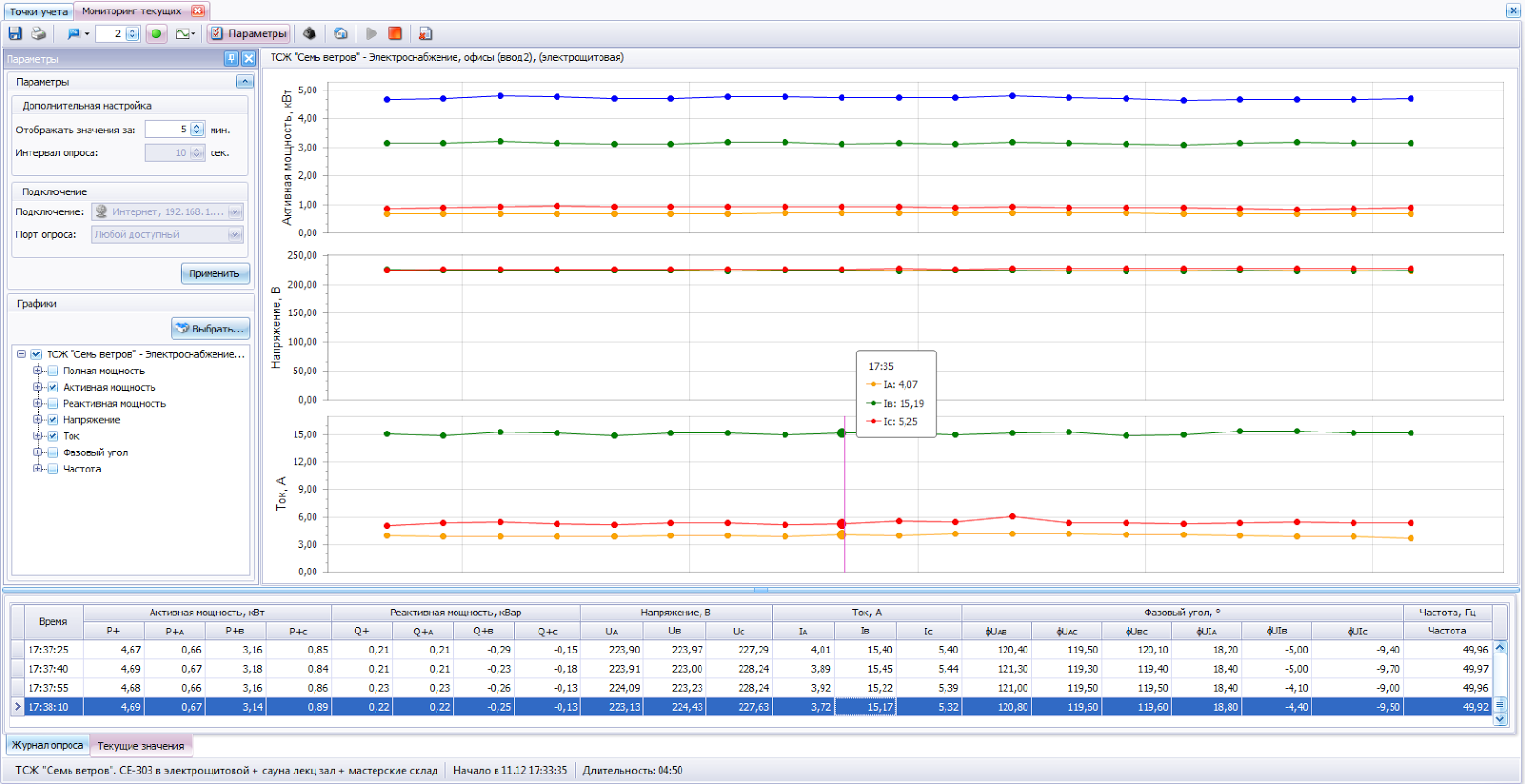Click the Ia column header in Ток group
This screenshot has height=784, width=1525.
803,631
